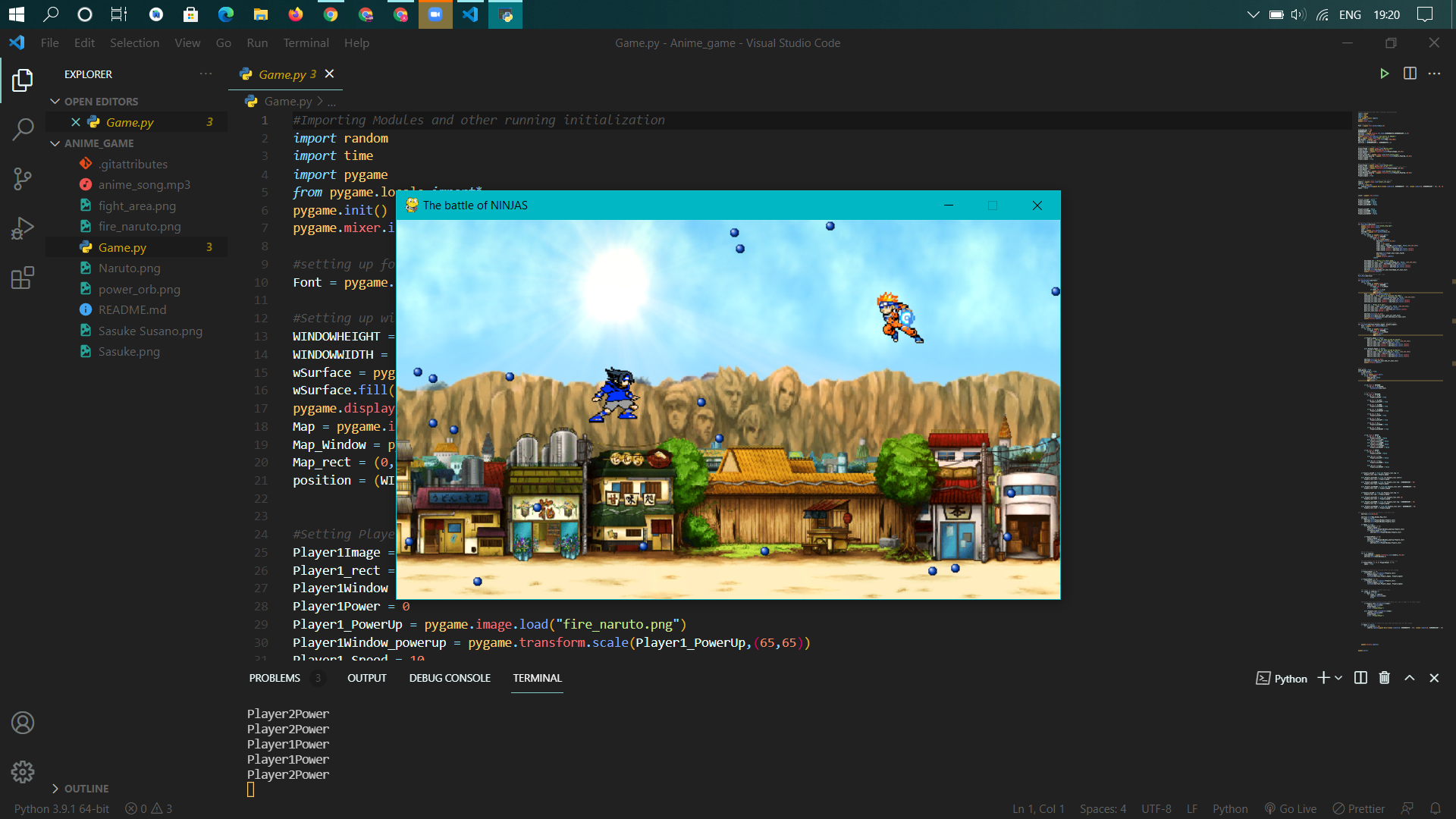1456x819 pixels.
Task: Click the Python 3.9.1 64-bit interpreter selector
Action: point(61,809)
